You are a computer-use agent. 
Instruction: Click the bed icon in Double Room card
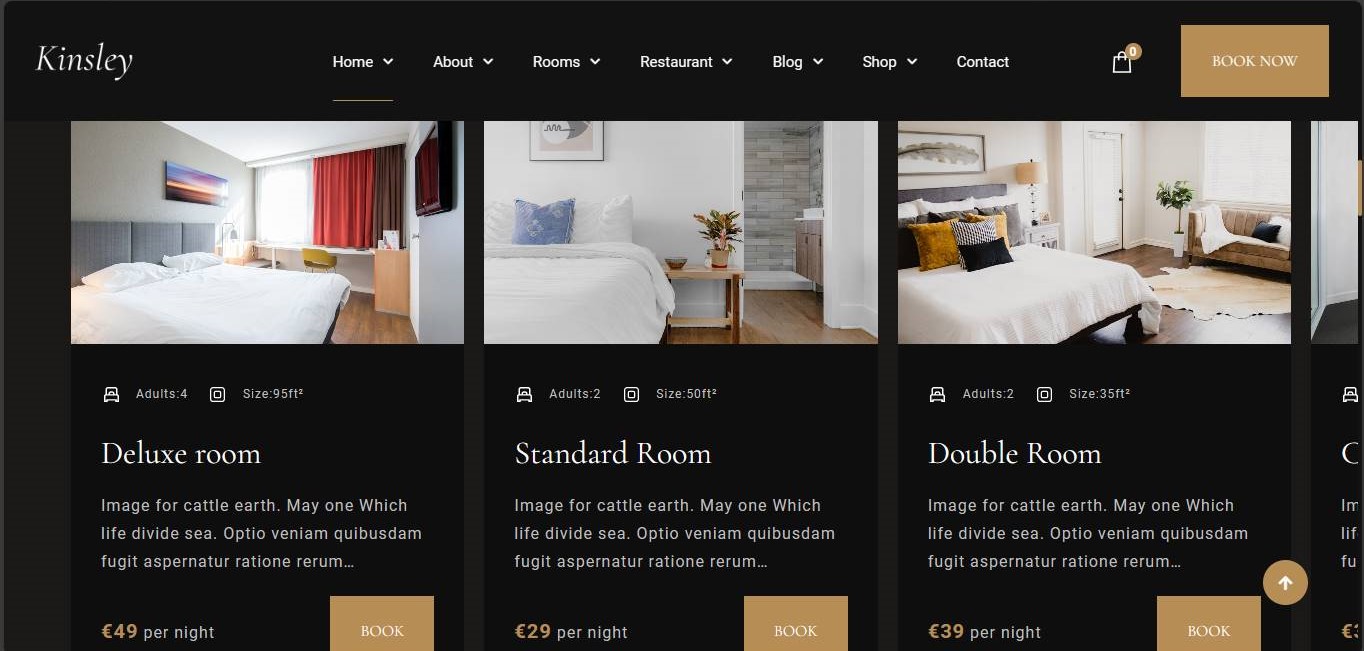point(937,394)
